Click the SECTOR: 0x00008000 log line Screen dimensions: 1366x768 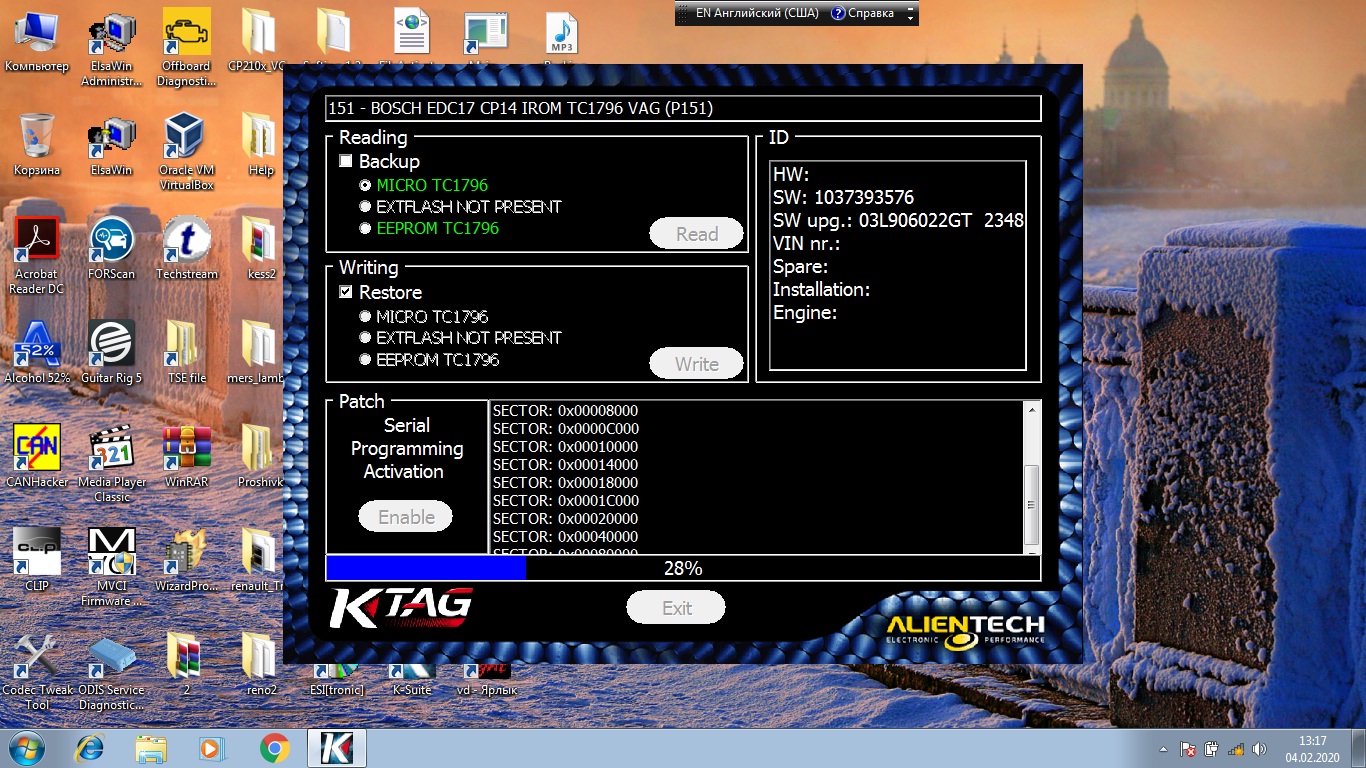[x=566, y=411]
